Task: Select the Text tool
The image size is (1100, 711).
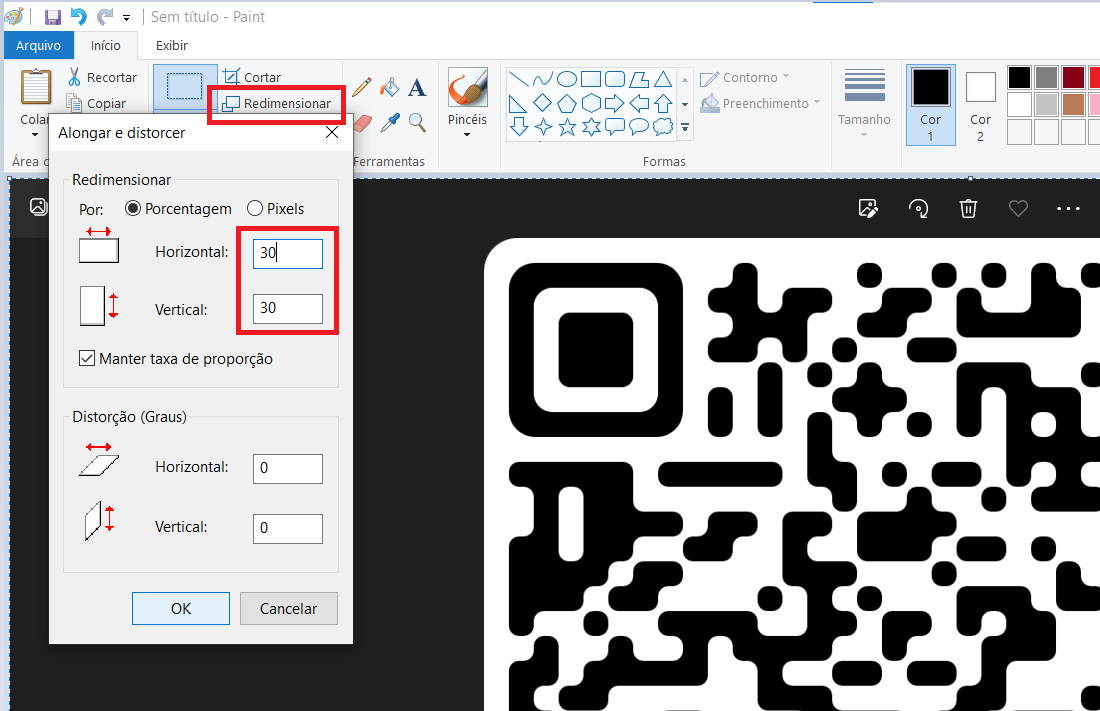Action: point(417,88)
